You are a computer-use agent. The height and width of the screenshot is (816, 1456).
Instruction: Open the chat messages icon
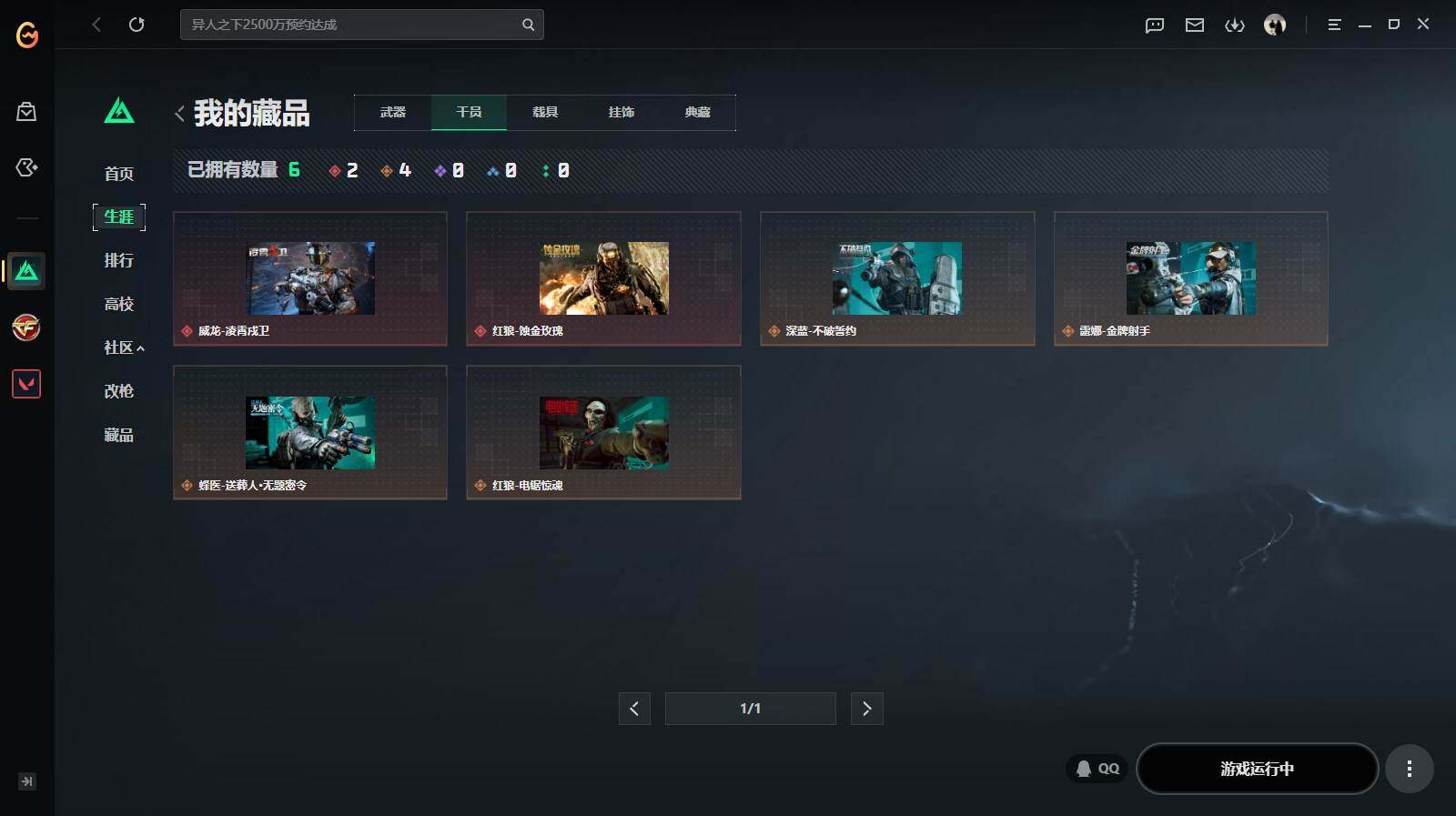coord(1155,25)
